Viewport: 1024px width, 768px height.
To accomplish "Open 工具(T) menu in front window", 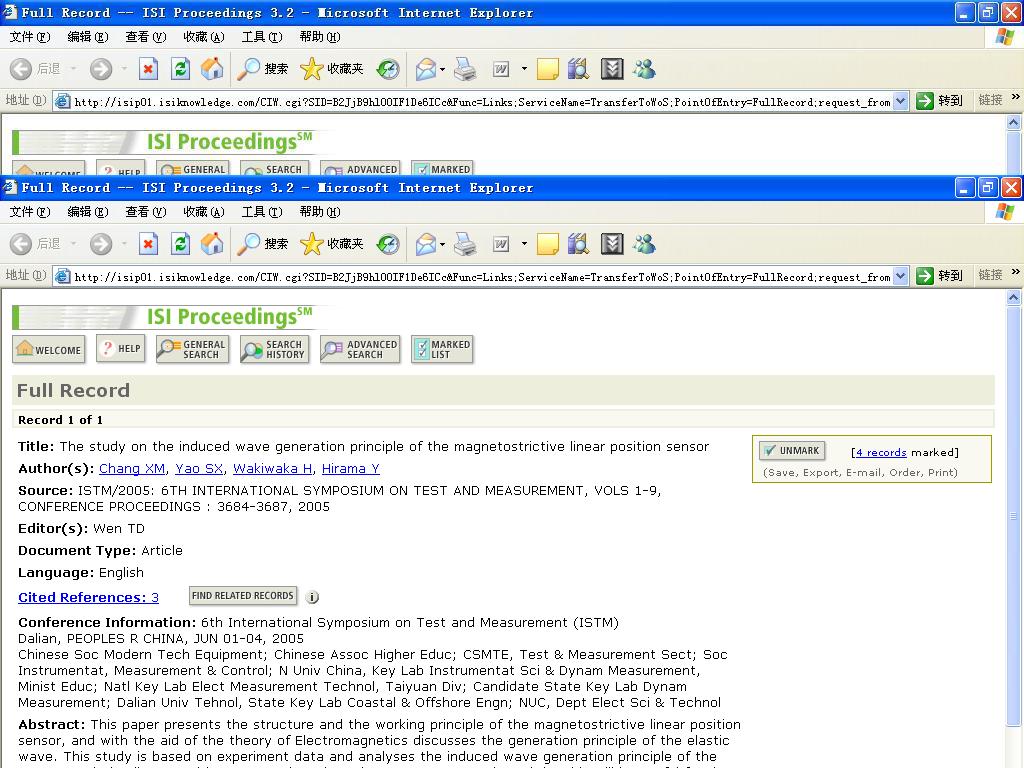I will click(x=262, y=212).
